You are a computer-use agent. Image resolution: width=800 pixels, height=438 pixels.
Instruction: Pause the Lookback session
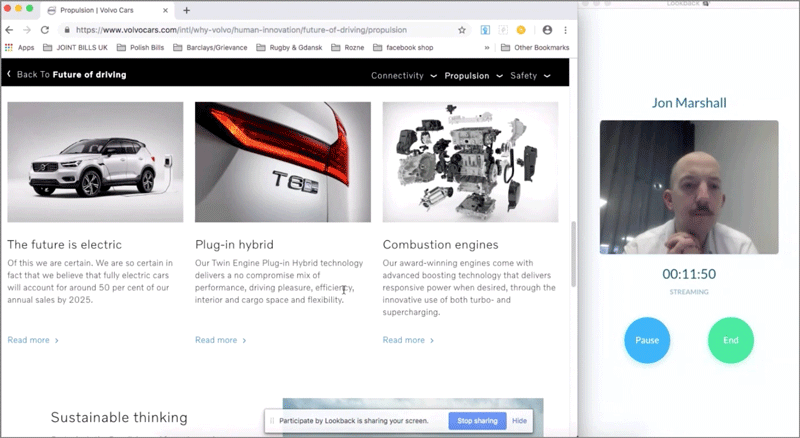coord(647,340)
